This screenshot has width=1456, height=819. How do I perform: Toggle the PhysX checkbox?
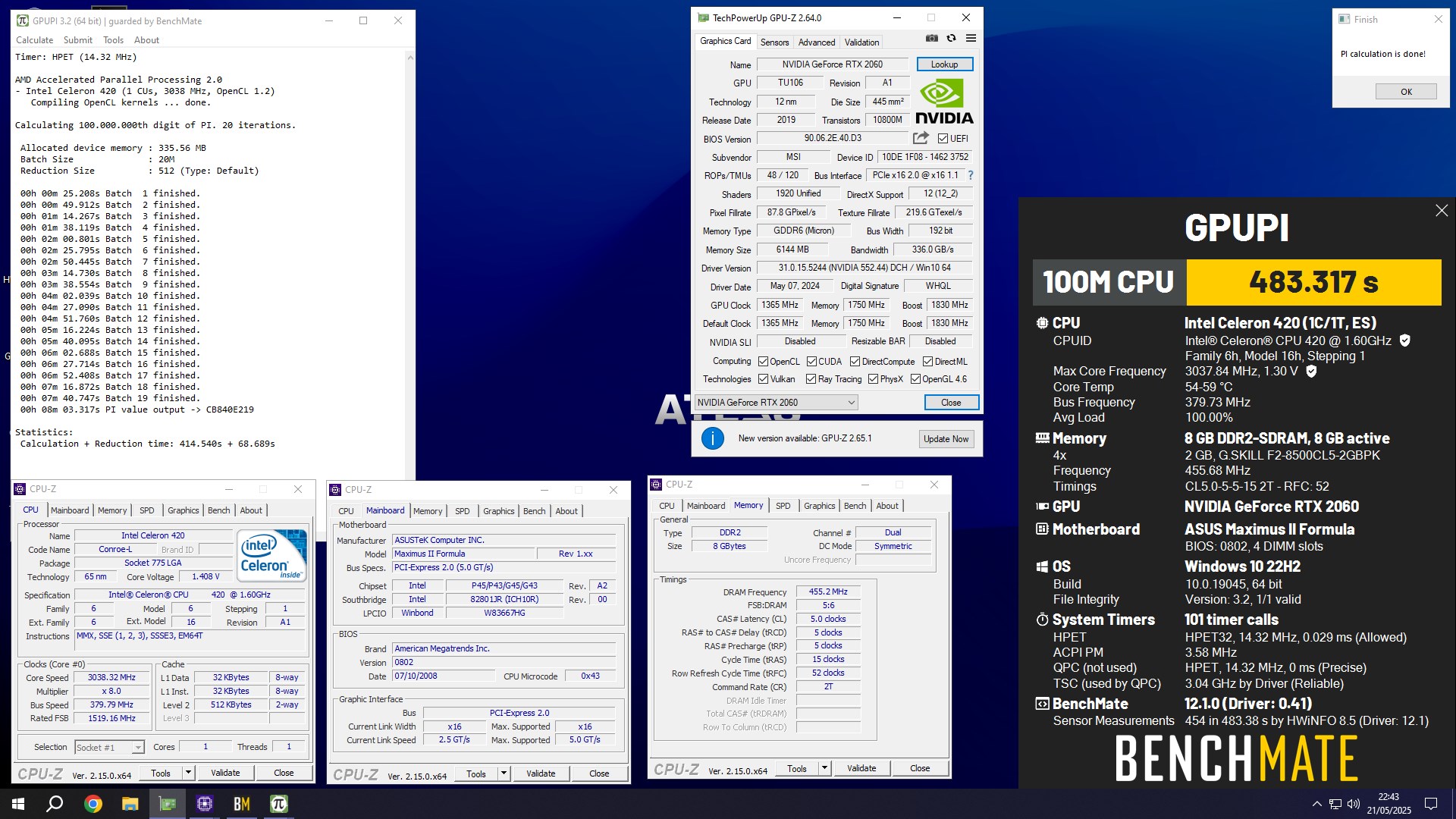pyautogui.click(x=873, y=379)
